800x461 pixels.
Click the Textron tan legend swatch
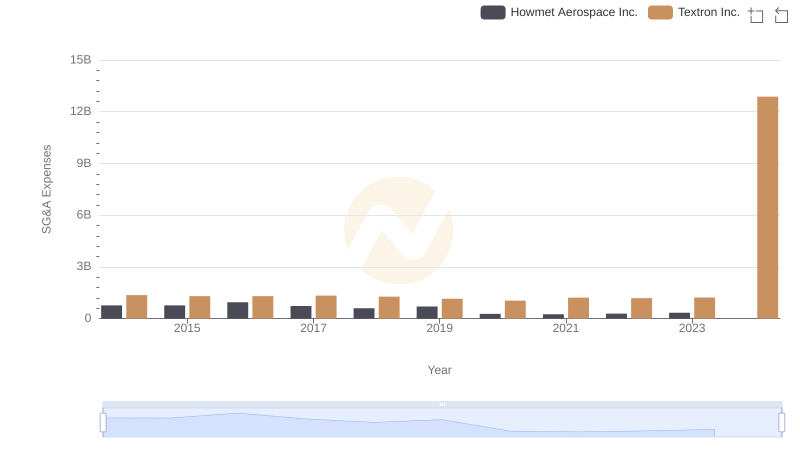[660, 12]
